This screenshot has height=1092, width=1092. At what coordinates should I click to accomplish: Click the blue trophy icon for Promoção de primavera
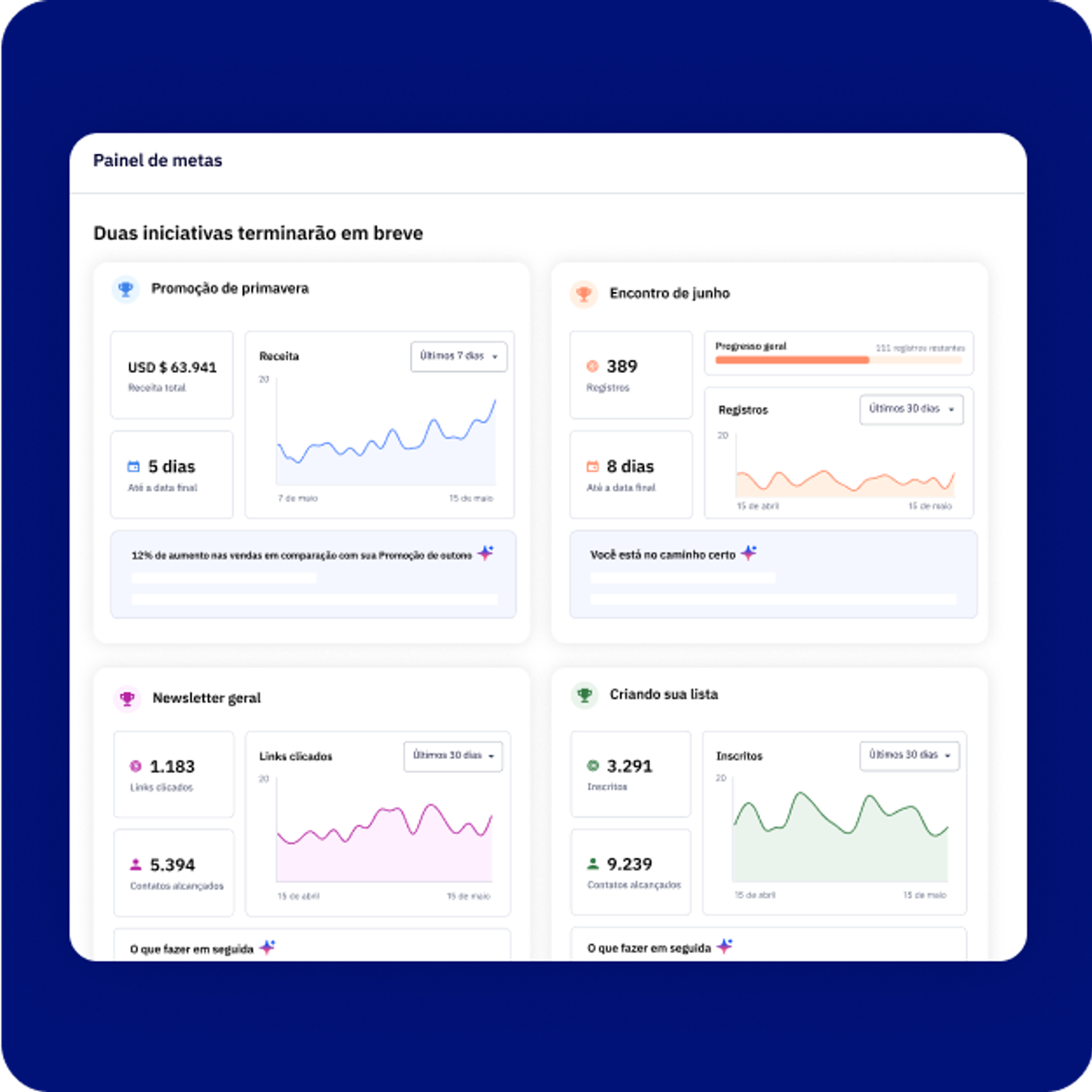click(x=126, y=289)
